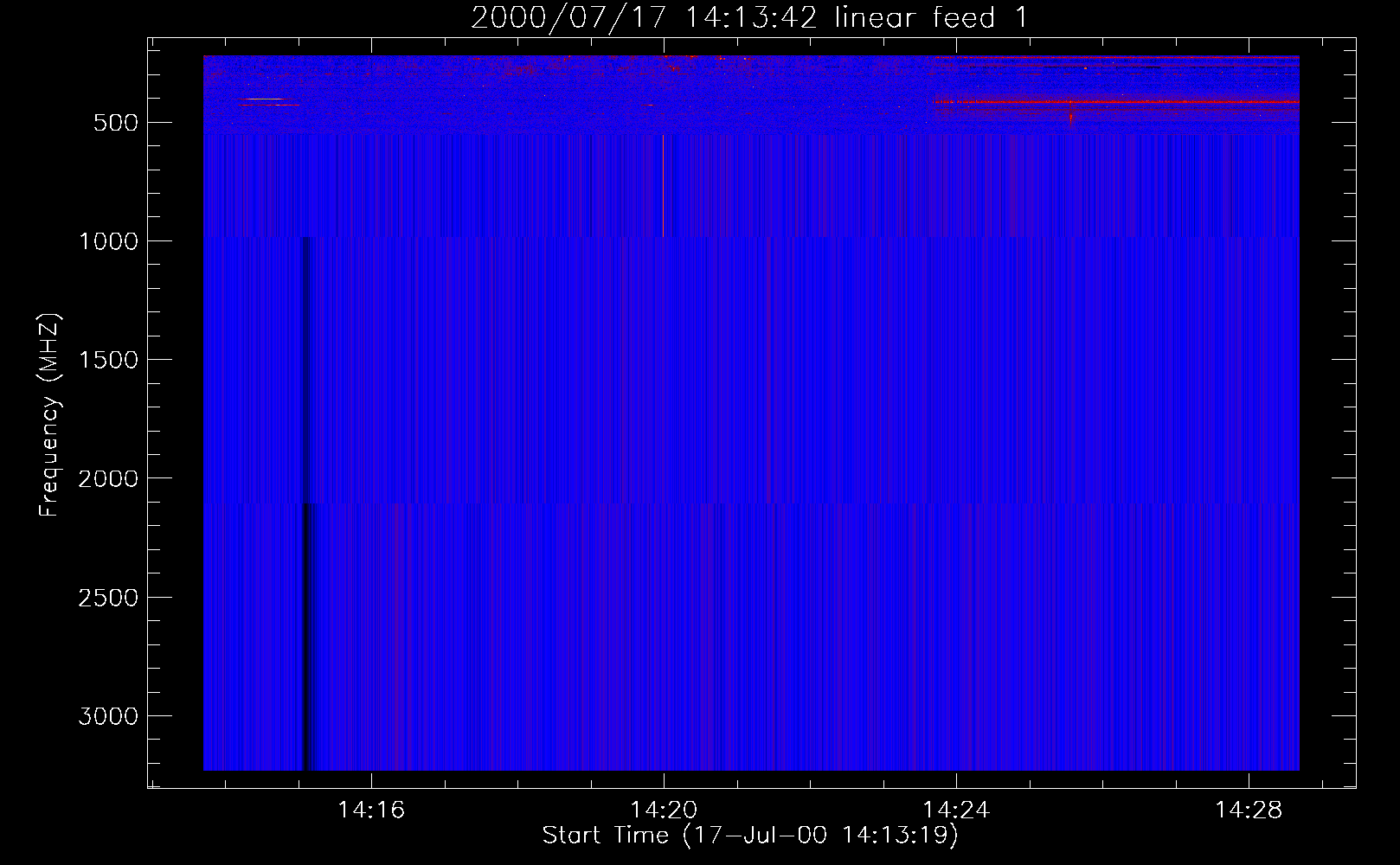Click the 'Frequency (MHZ)' axis label
Viewport: 1400px width, 865px height.
[x=49, y=414]
